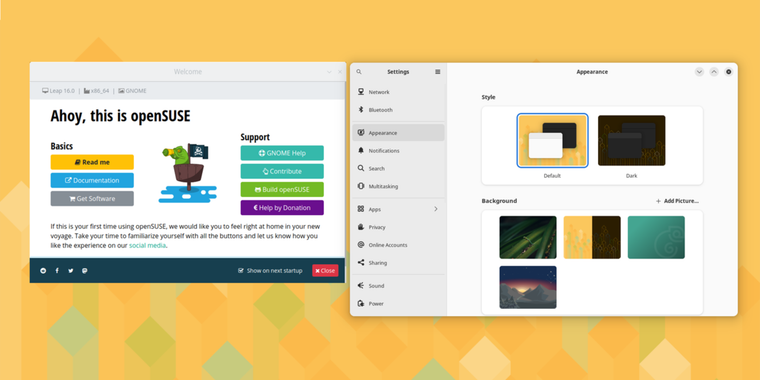Image resolution: width=760 pixels, height=380 pixels.
Task: Click the Online Accounts at-sign icon
Action: pyautogui.click(x=361, y=245)
